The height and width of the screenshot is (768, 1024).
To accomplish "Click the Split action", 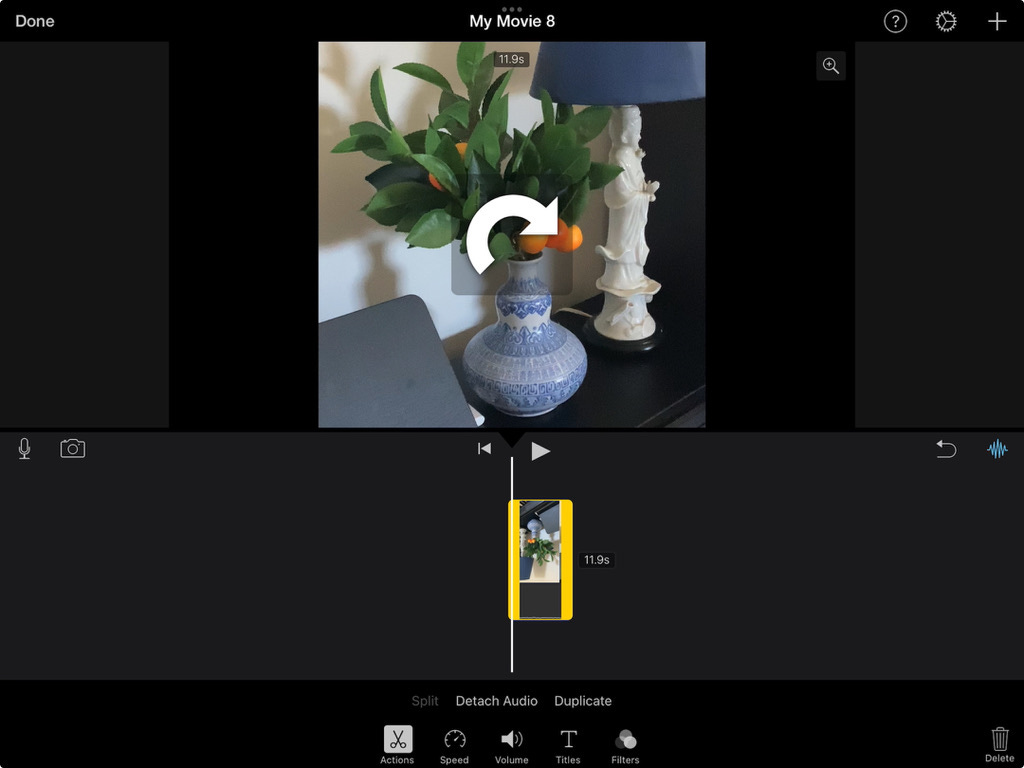I will pyautogui.click(x=424, y=701).
